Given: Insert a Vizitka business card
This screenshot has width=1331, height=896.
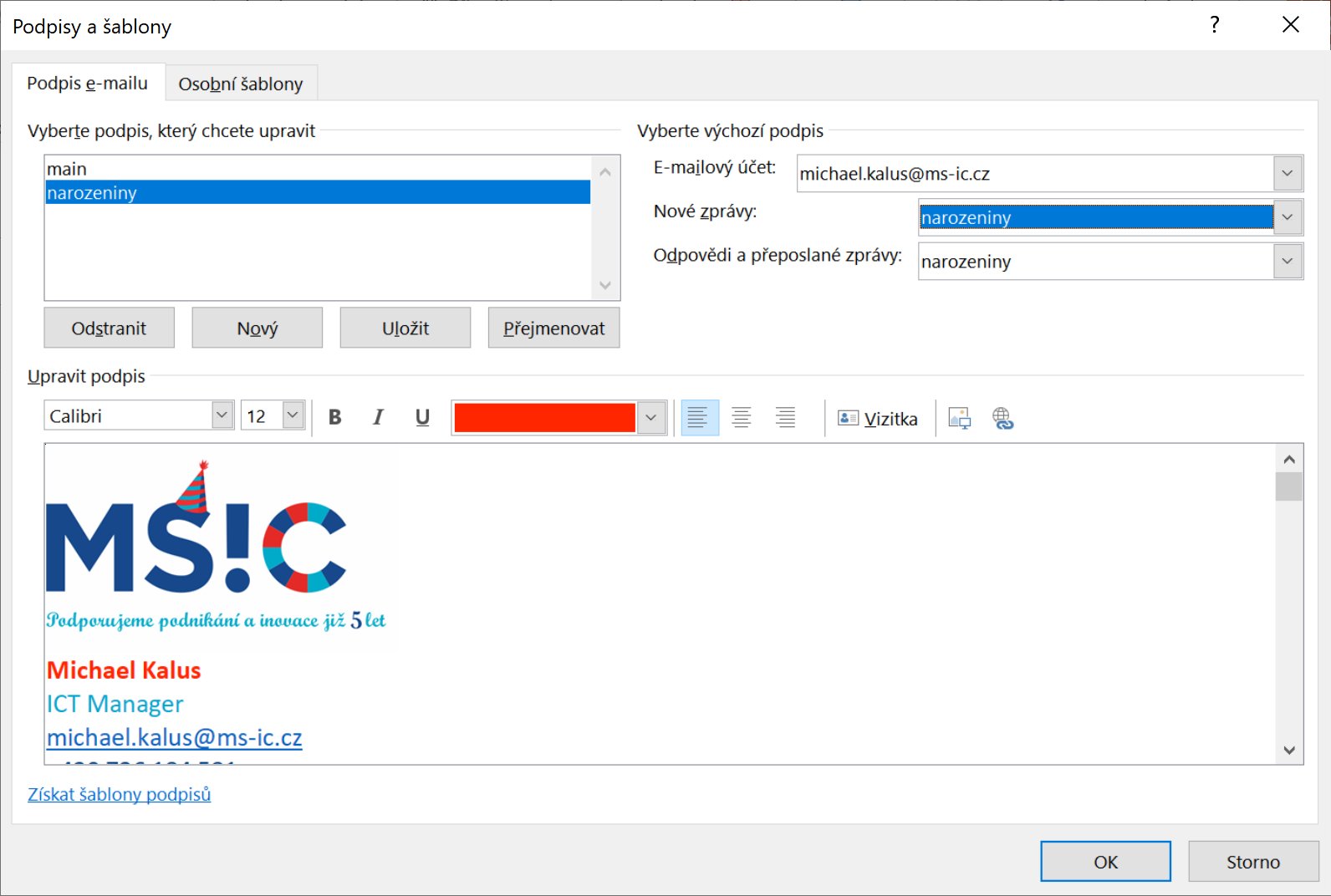Looking at the screenshot, I should (878, 418).
